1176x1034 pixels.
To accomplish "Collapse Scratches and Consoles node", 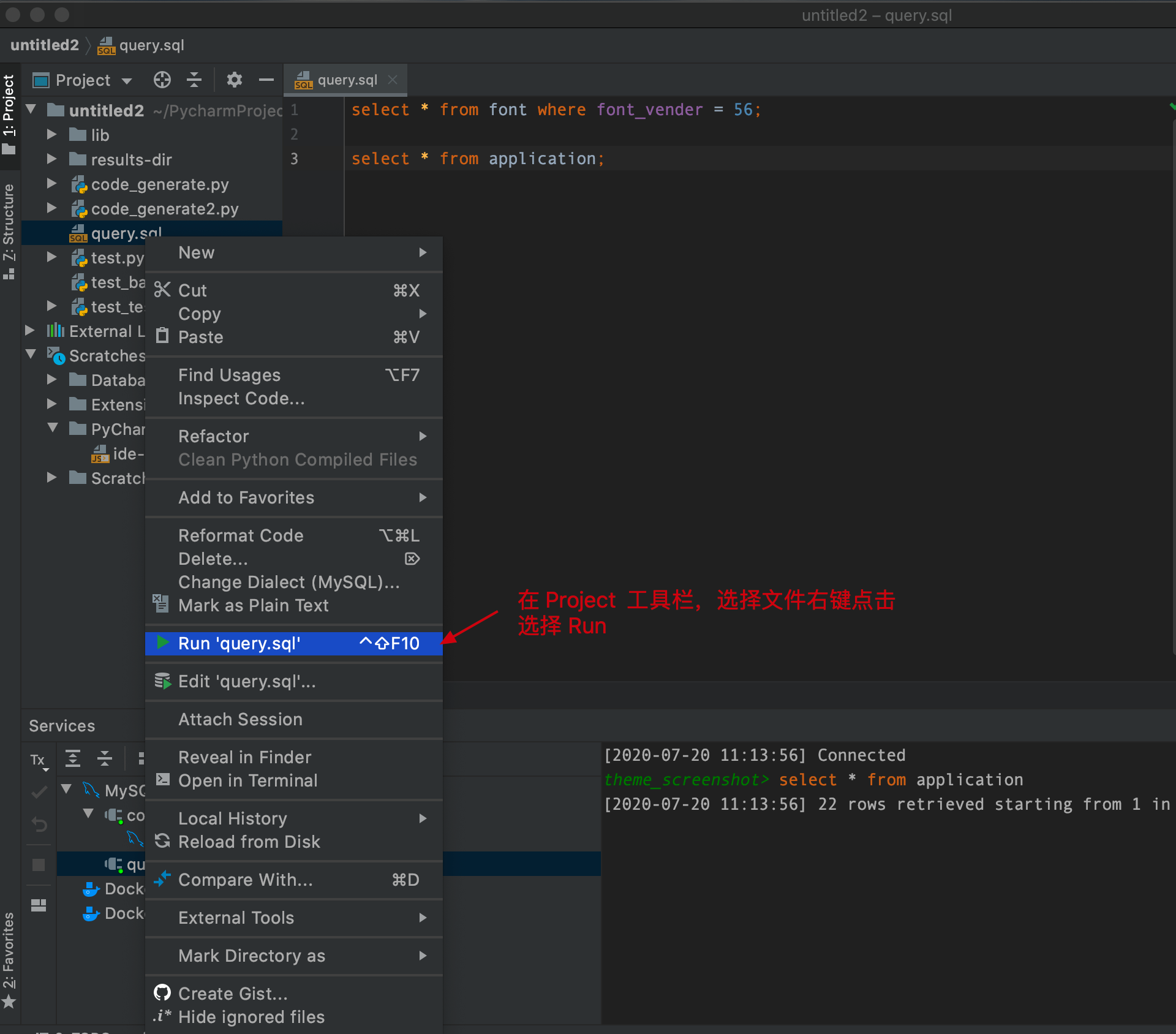I will pyautogui.click(x=31, y=355).
